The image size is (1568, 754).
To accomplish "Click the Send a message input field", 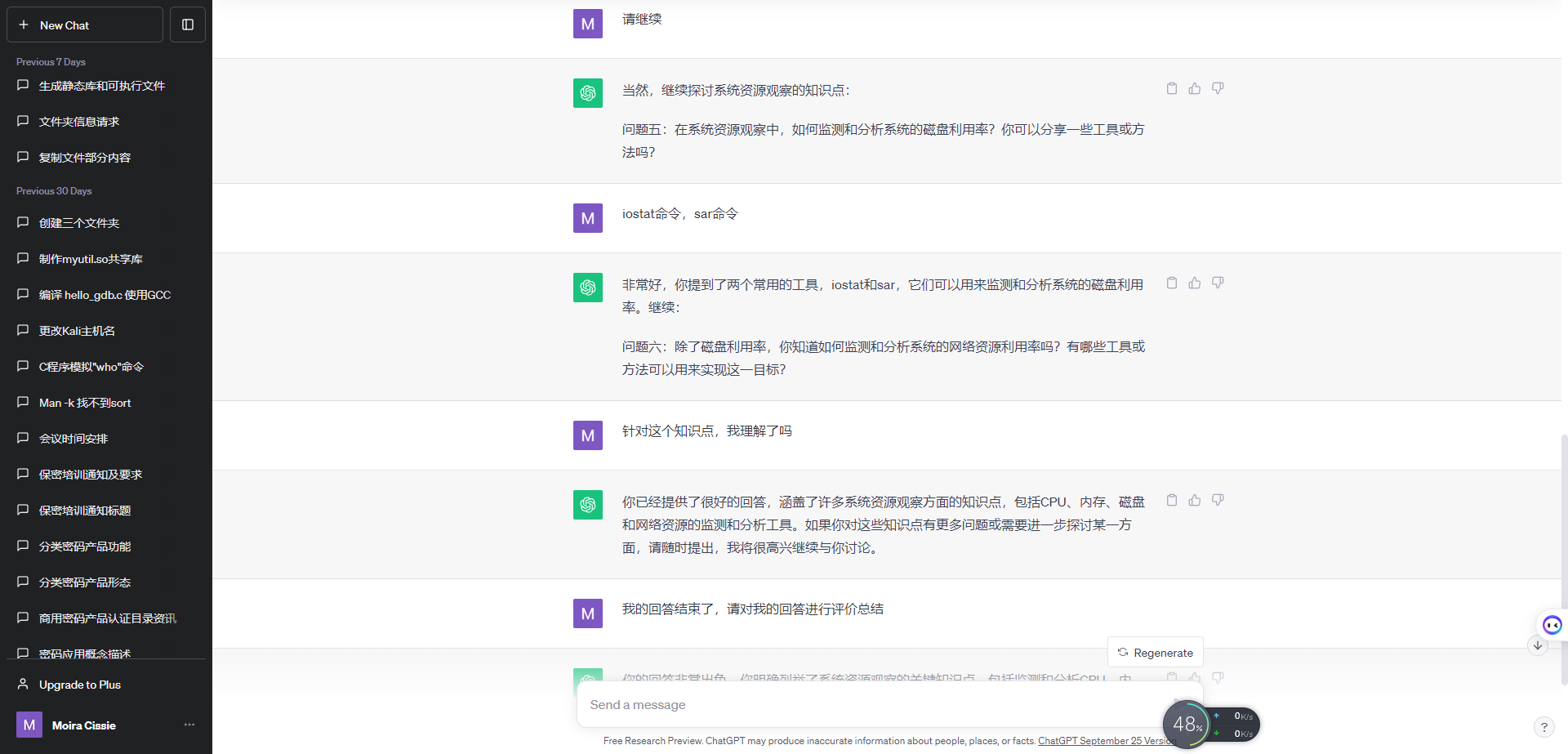I will [x=866, y=704].
